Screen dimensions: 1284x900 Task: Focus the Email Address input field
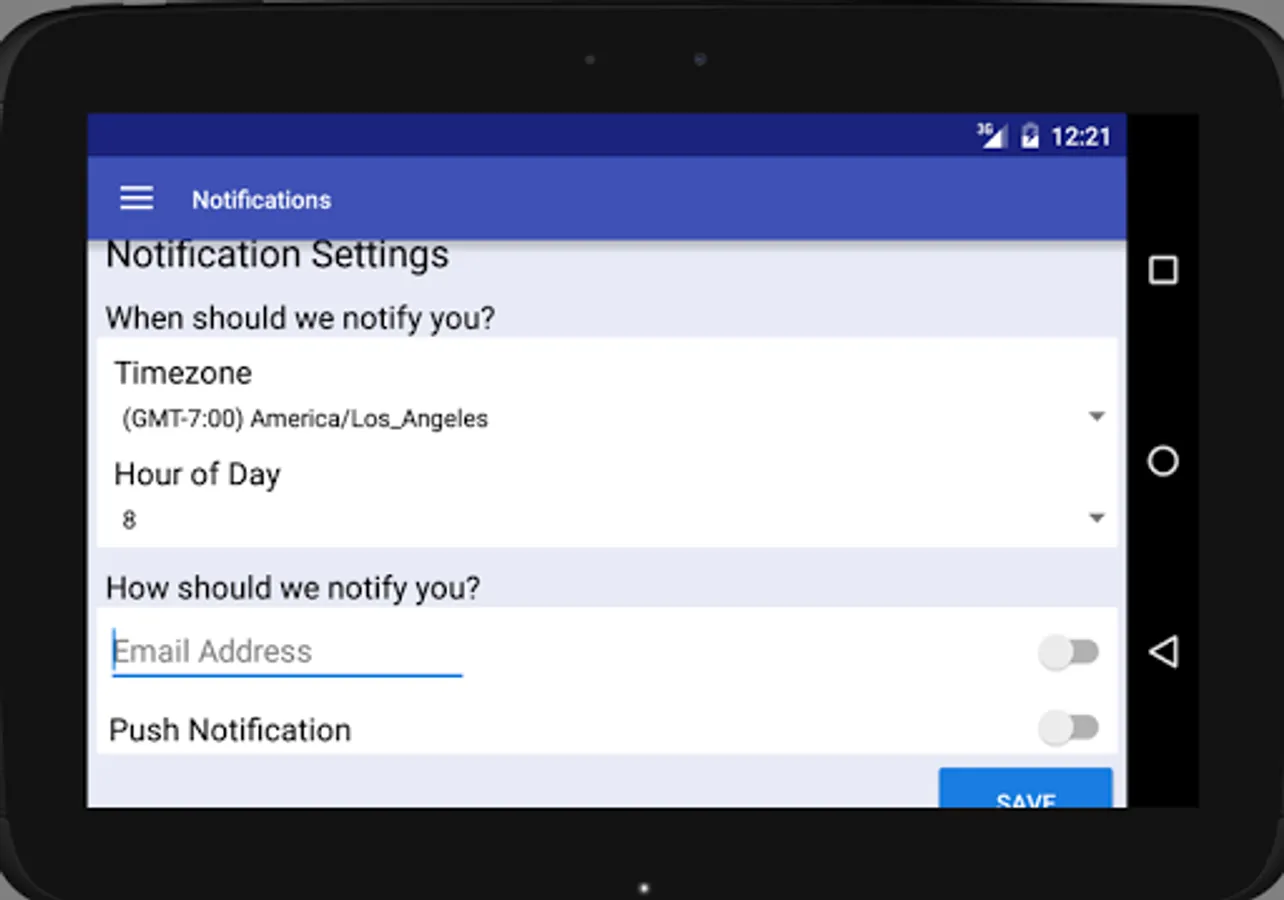point(287,652)
